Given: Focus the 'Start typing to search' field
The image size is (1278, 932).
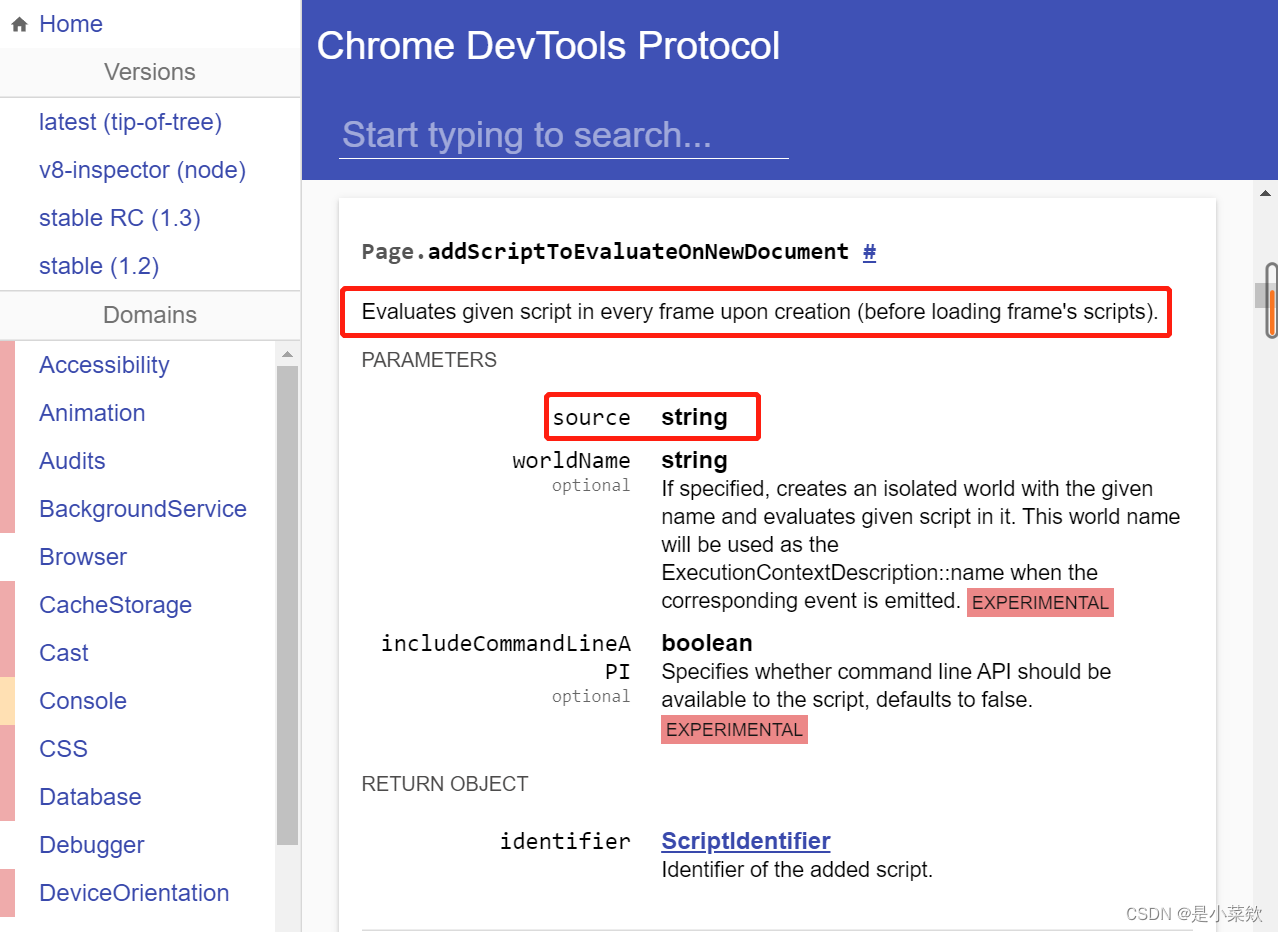Looking at the screenshot, I should [x=563, y=135].
